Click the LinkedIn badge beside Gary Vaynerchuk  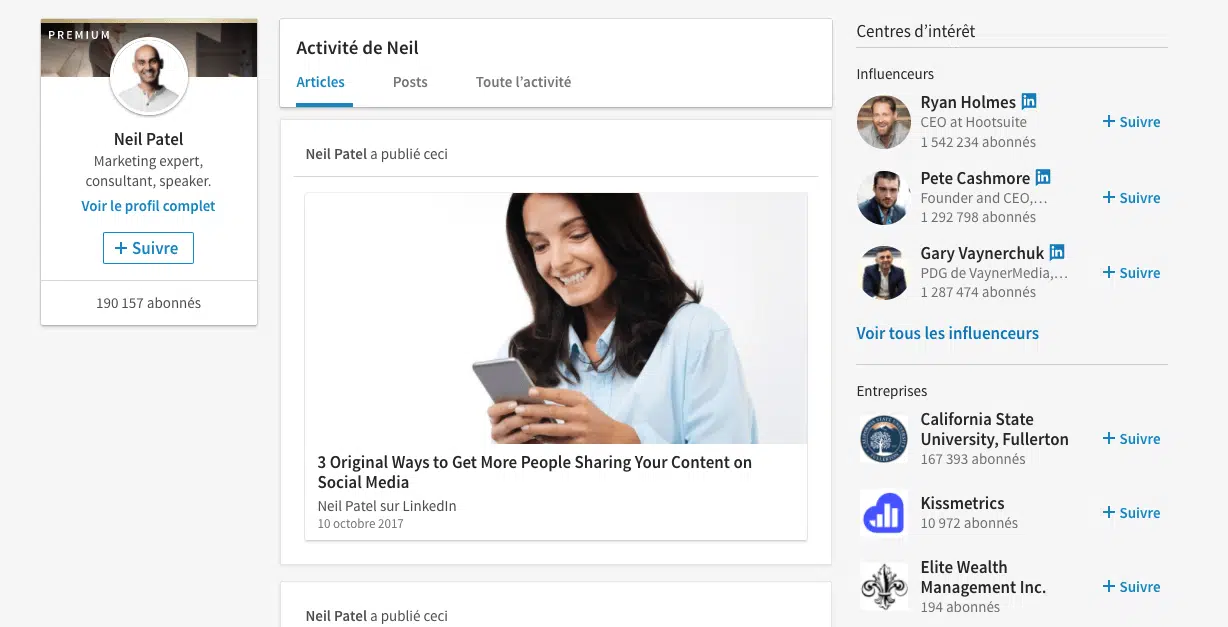[x=1057, y=252]
